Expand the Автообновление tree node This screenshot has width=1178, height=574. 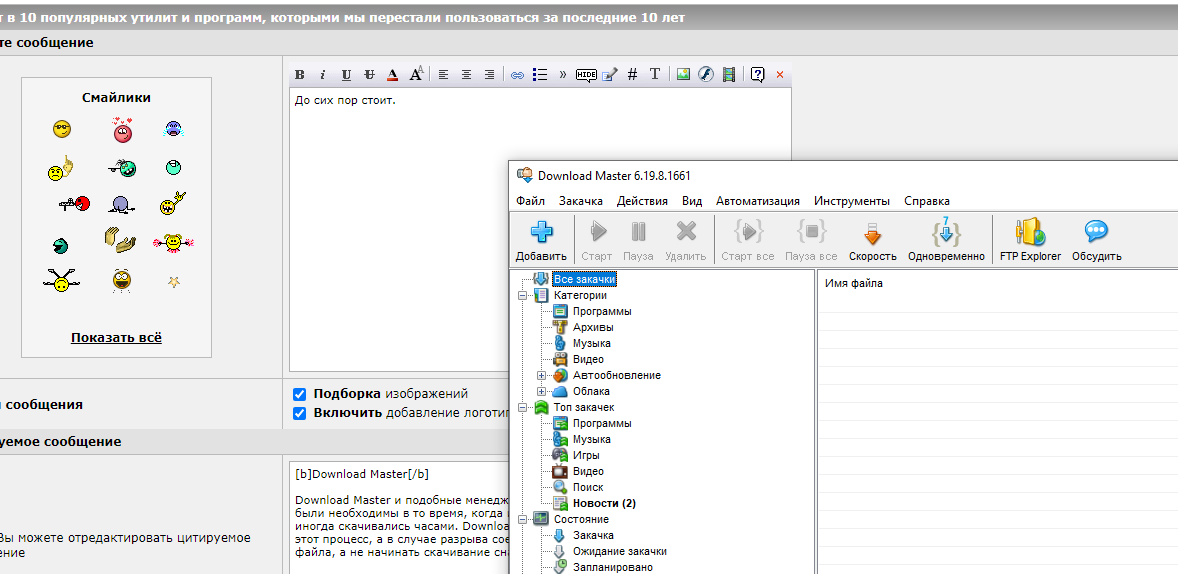[x=541, y=375]
